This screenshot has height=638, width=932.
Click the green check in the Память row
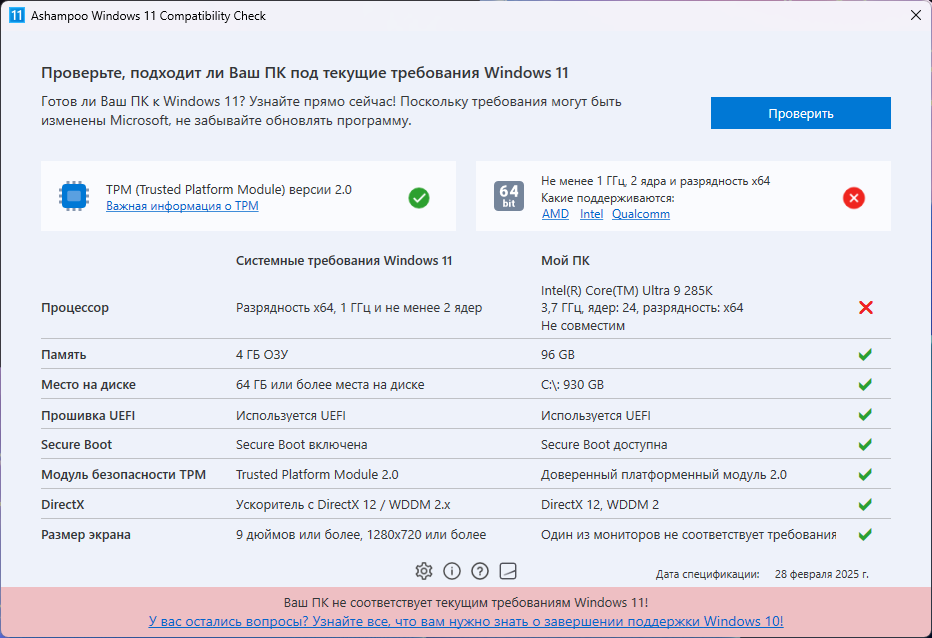(x=865, y=354)
